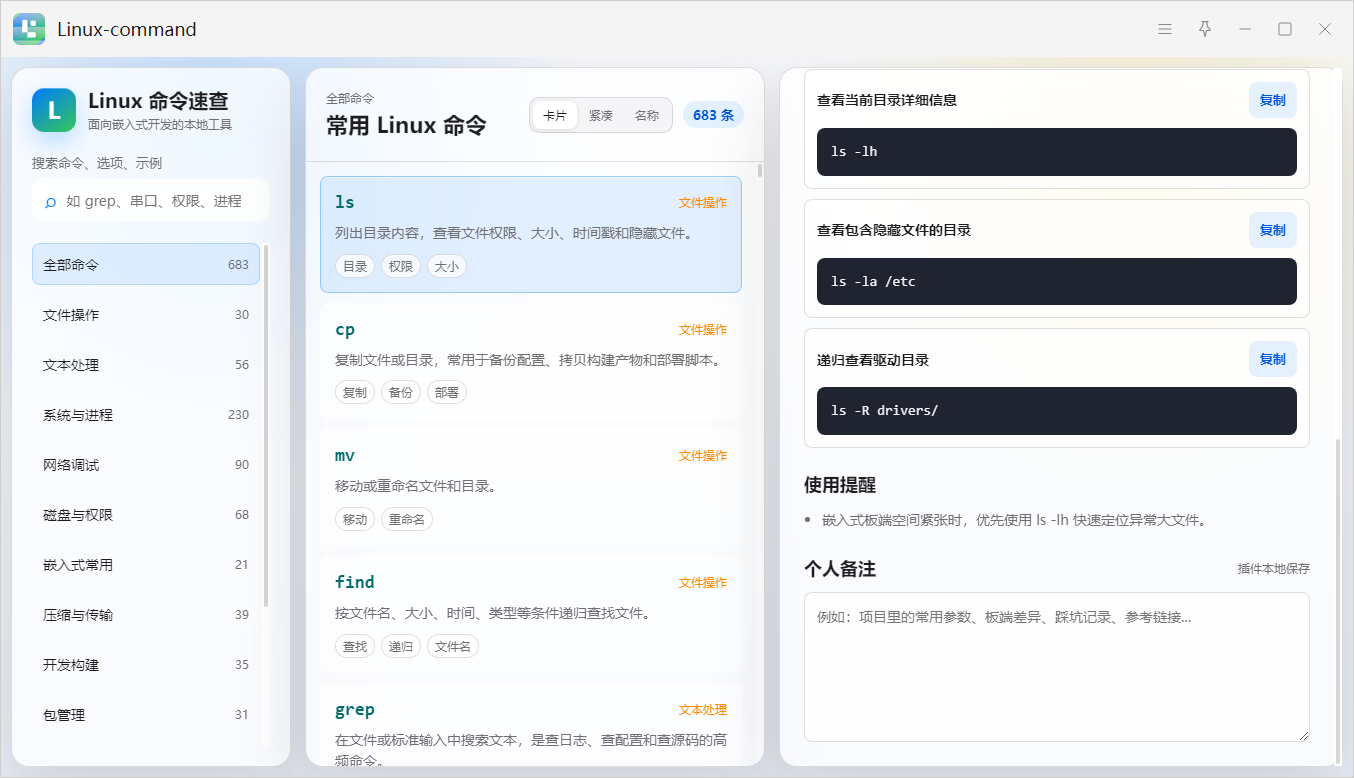Click the 查找 tag on find card
The width and height of the screenshot is (1354, 778).
click(355, 647)
